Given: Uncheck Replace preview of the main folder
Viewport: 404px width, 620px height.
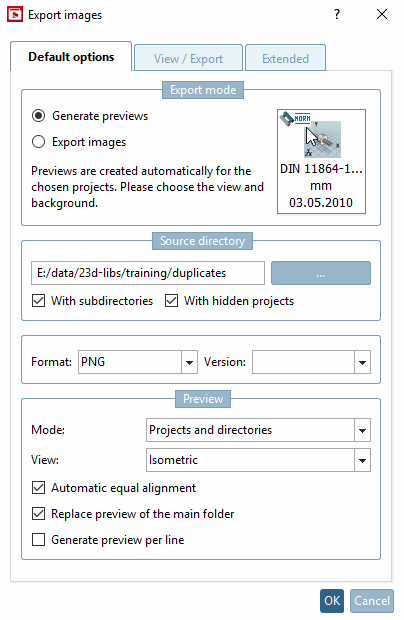Looking at the screenshot, I should (x=38, y=514).
